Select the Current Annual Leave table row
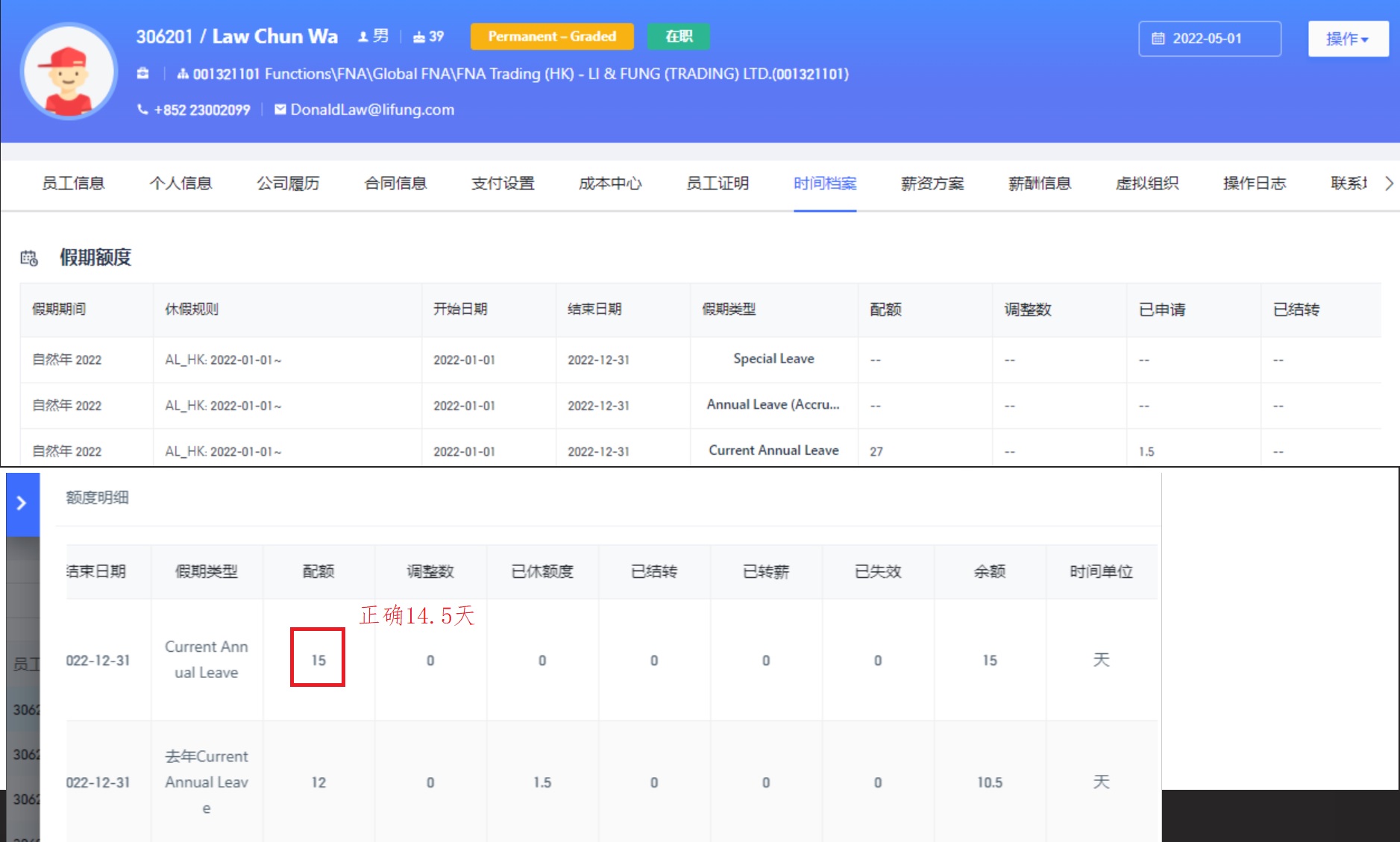This screenshot has height=842, width=1400. (x=773, y=450)
